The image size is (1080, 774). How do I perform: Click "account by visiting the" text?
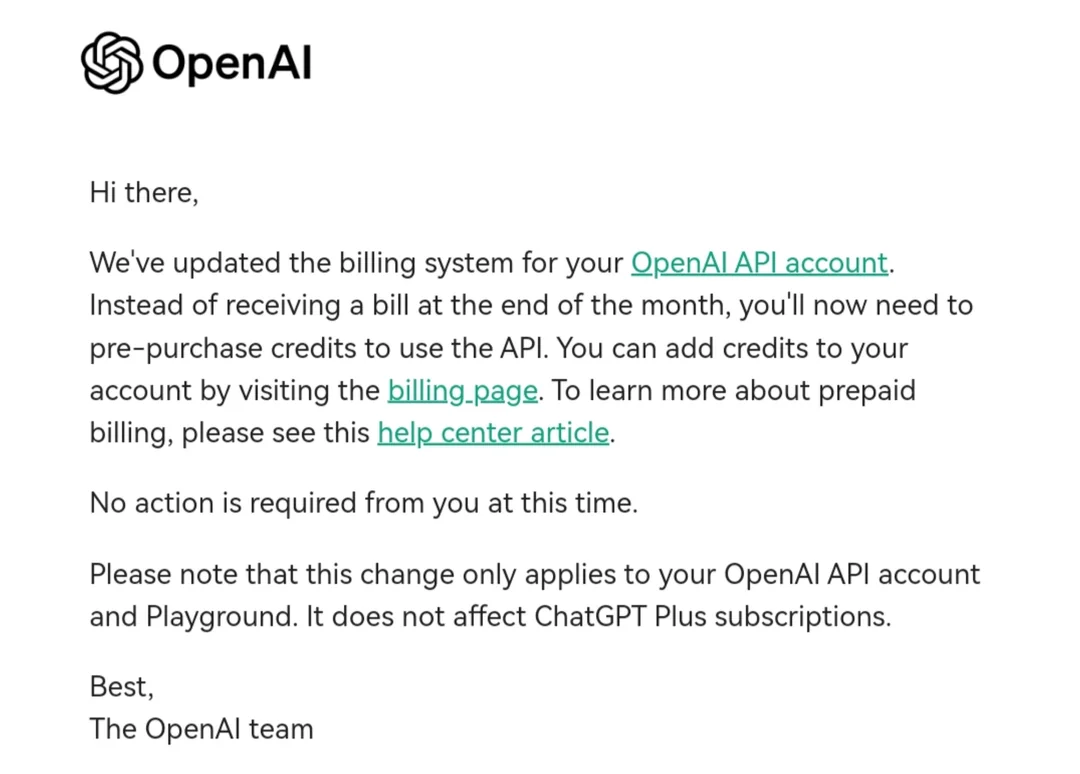point(234,391)
